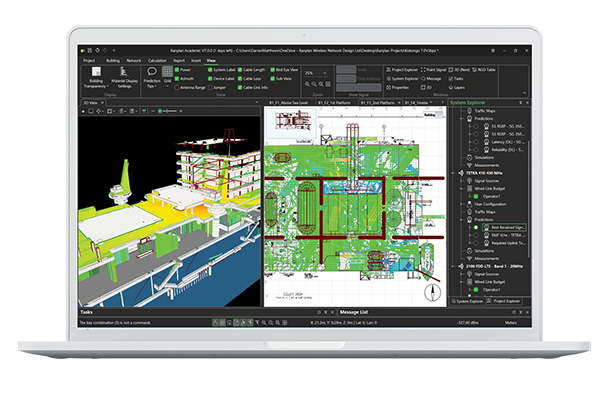The image size is (604, 394).
Task: Switch to the Network ribbon tab
Action: coord(134,60)
